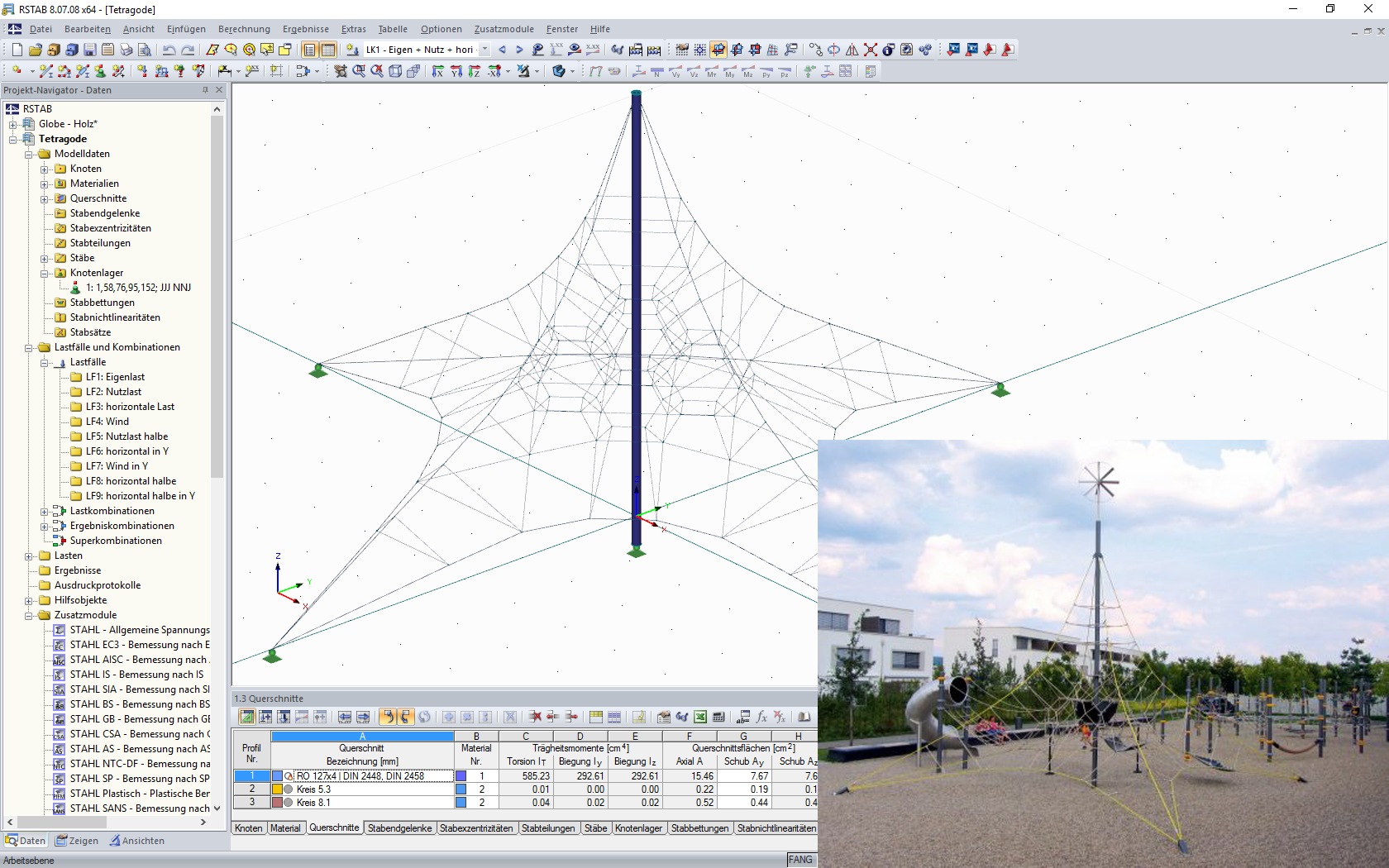Export the Querschnitte table to Excel
The image size is (1389, 868).
699,717
